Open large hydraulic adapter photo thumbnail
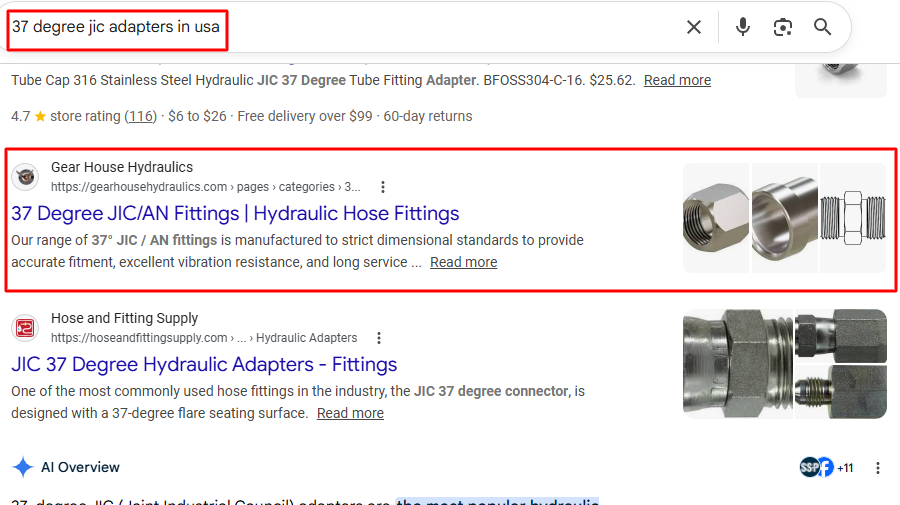The height and width of the screenshot is (505, 900). pos(737,368)
